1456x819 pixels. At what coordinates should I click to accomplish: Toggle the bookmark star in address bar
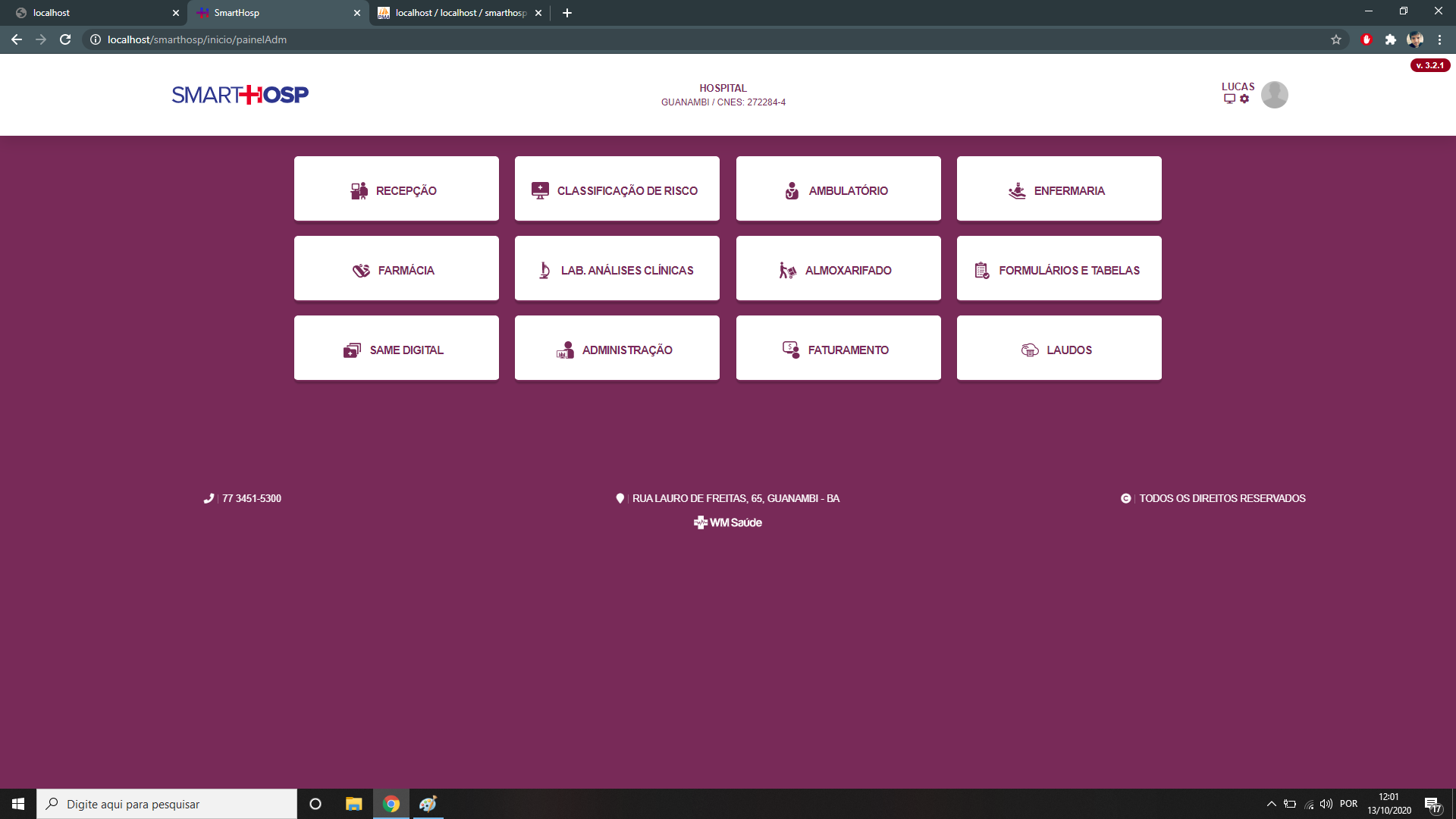1336,39
